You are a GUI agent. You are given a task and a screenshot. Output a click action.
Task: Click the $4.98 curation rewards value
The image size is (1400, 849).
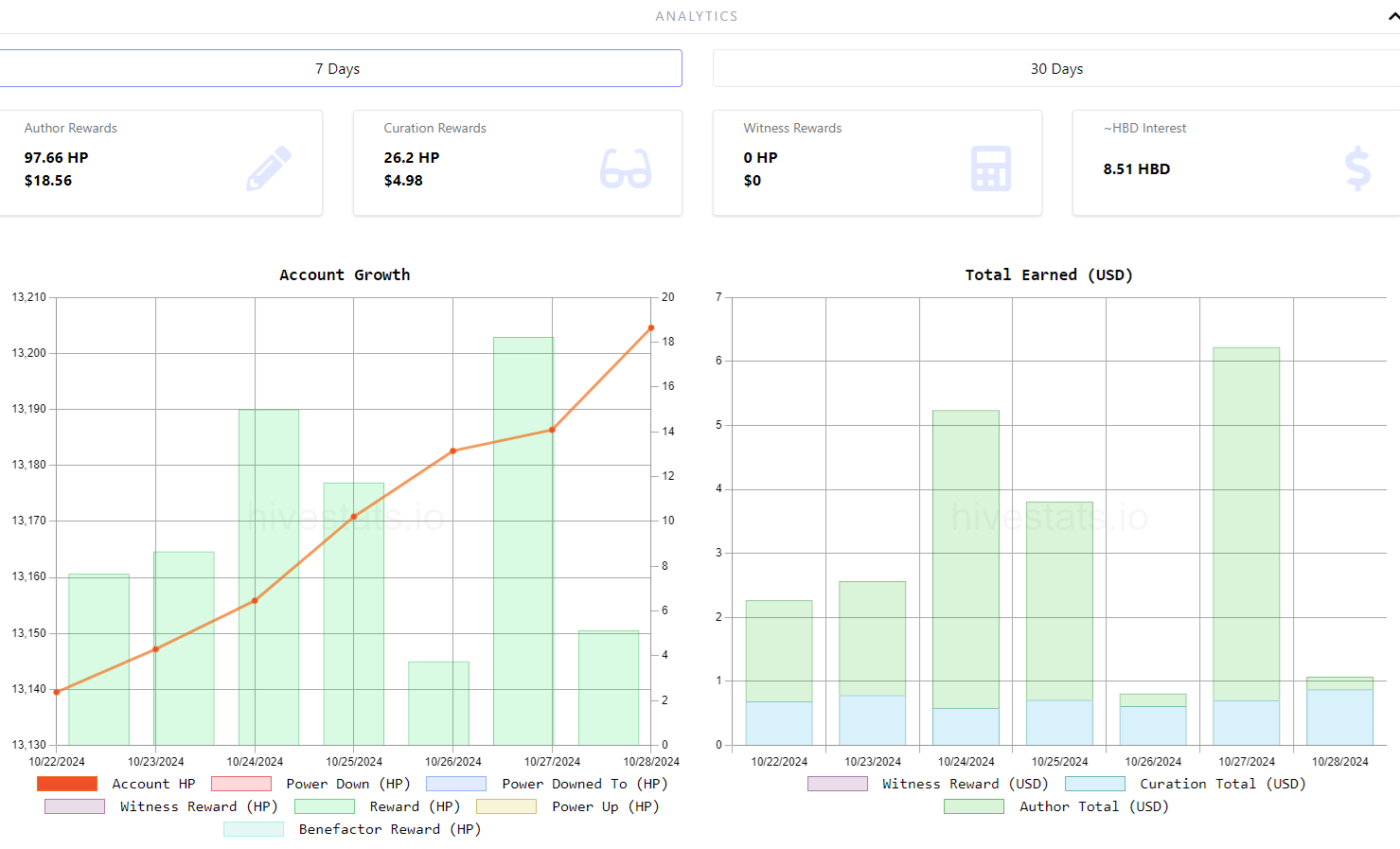(x=403, y=180)
